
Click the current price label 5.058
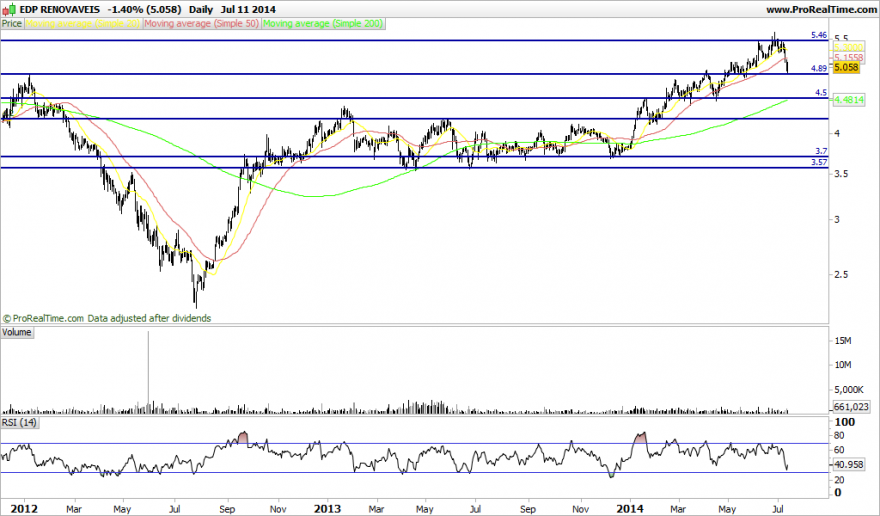click(x=846, y=67)
